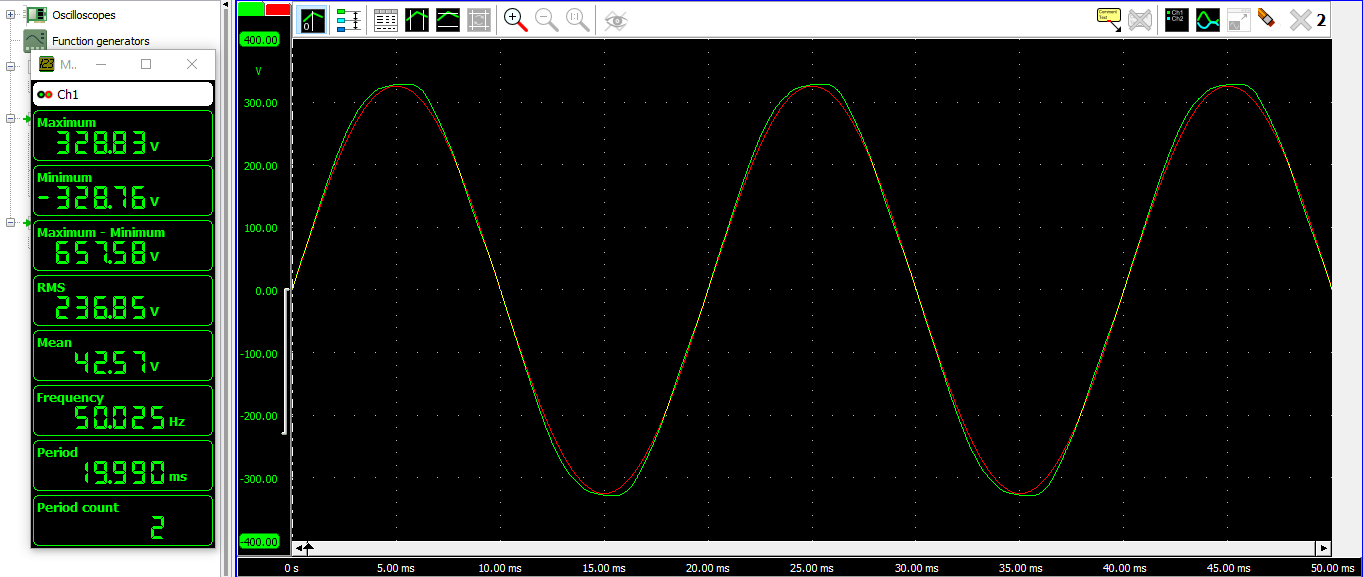The width and height of the screenshot is (1363, 577).
Task: Click the green and cyan waveform icon
Action: 1208,20
